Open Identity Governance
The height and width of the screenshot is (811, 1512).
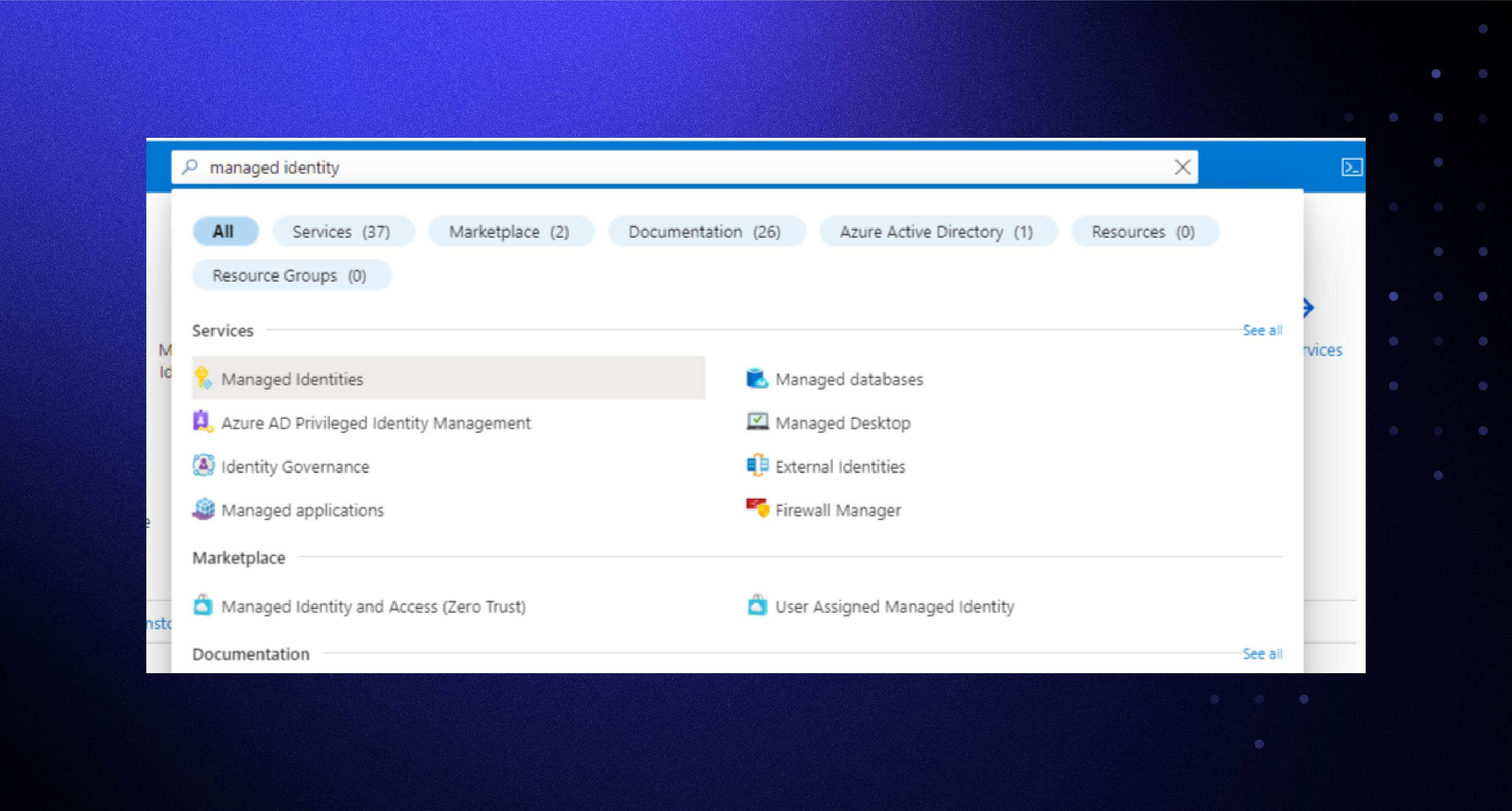(x=296, y=466)
